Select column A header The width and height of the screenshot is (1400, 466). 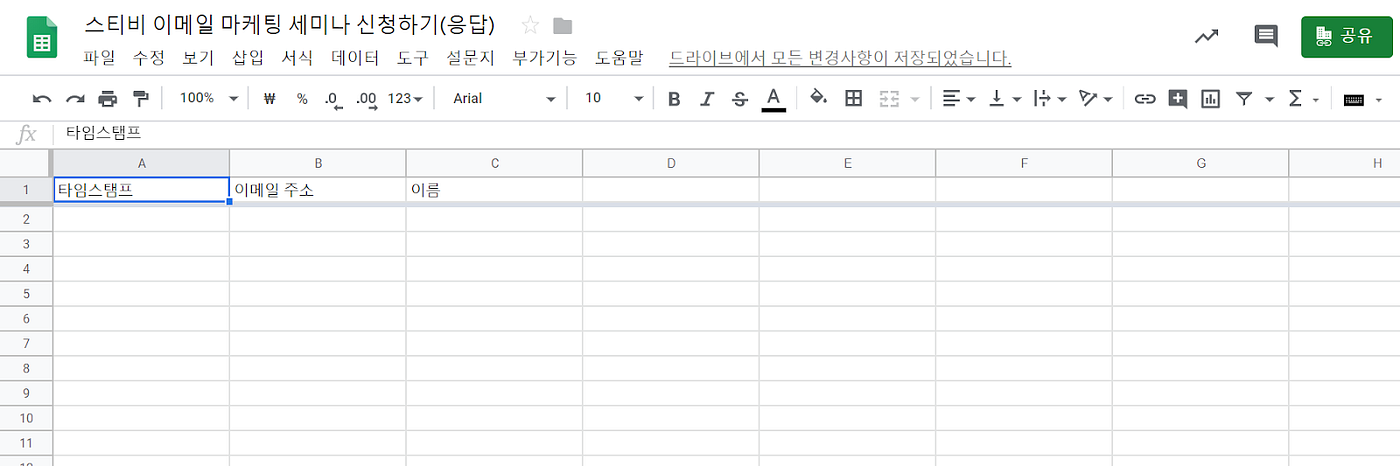pyautogui.click(x=141, y=163)
